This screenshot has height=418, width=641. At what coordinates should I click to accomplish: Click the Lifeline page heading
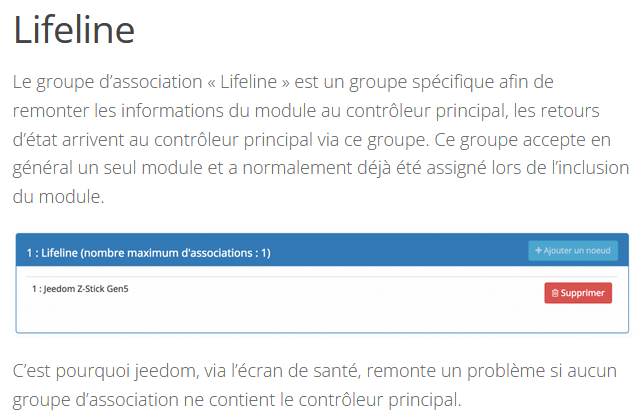74,31
